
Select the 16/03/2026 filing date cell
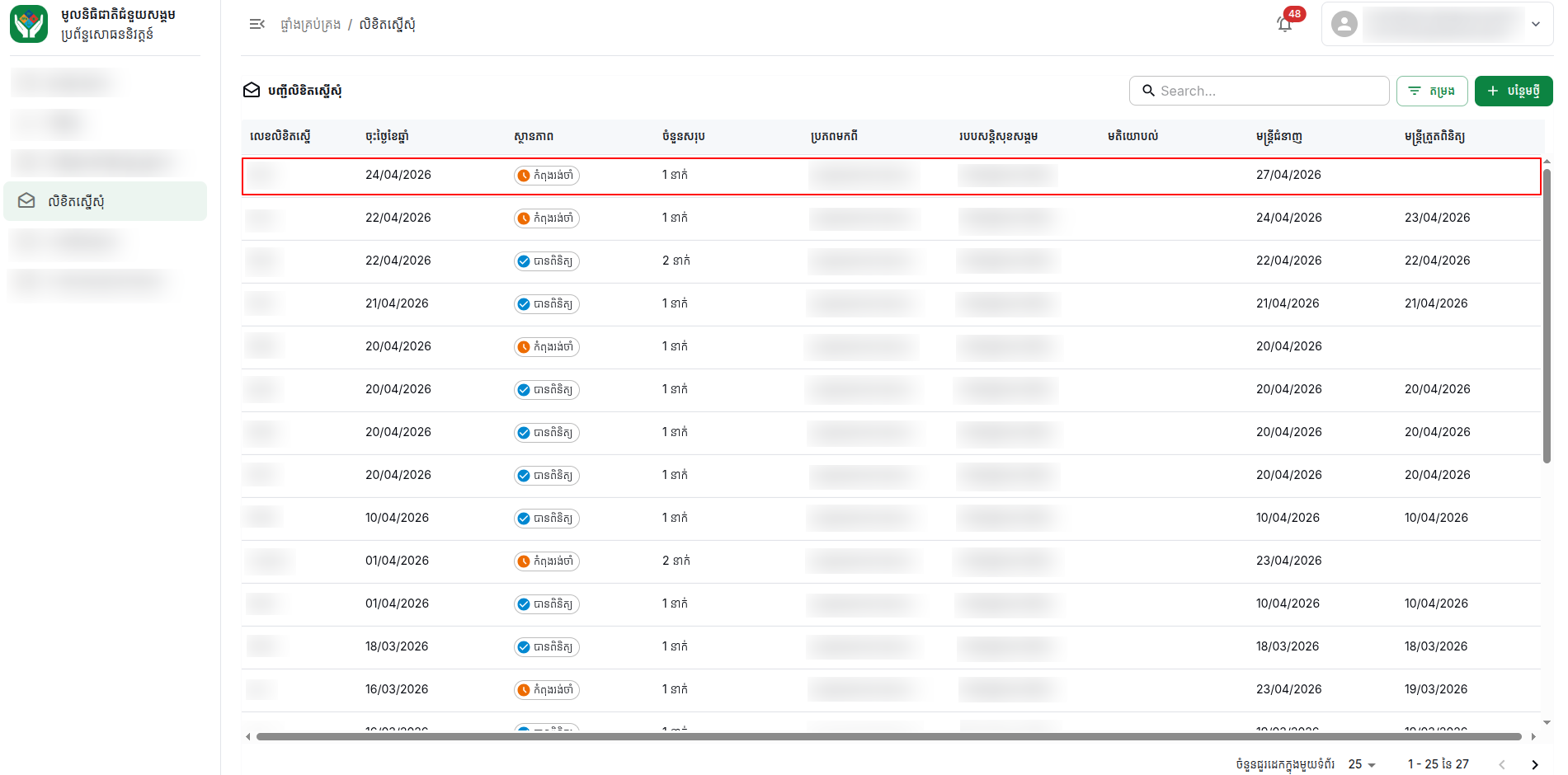point(397,689)
